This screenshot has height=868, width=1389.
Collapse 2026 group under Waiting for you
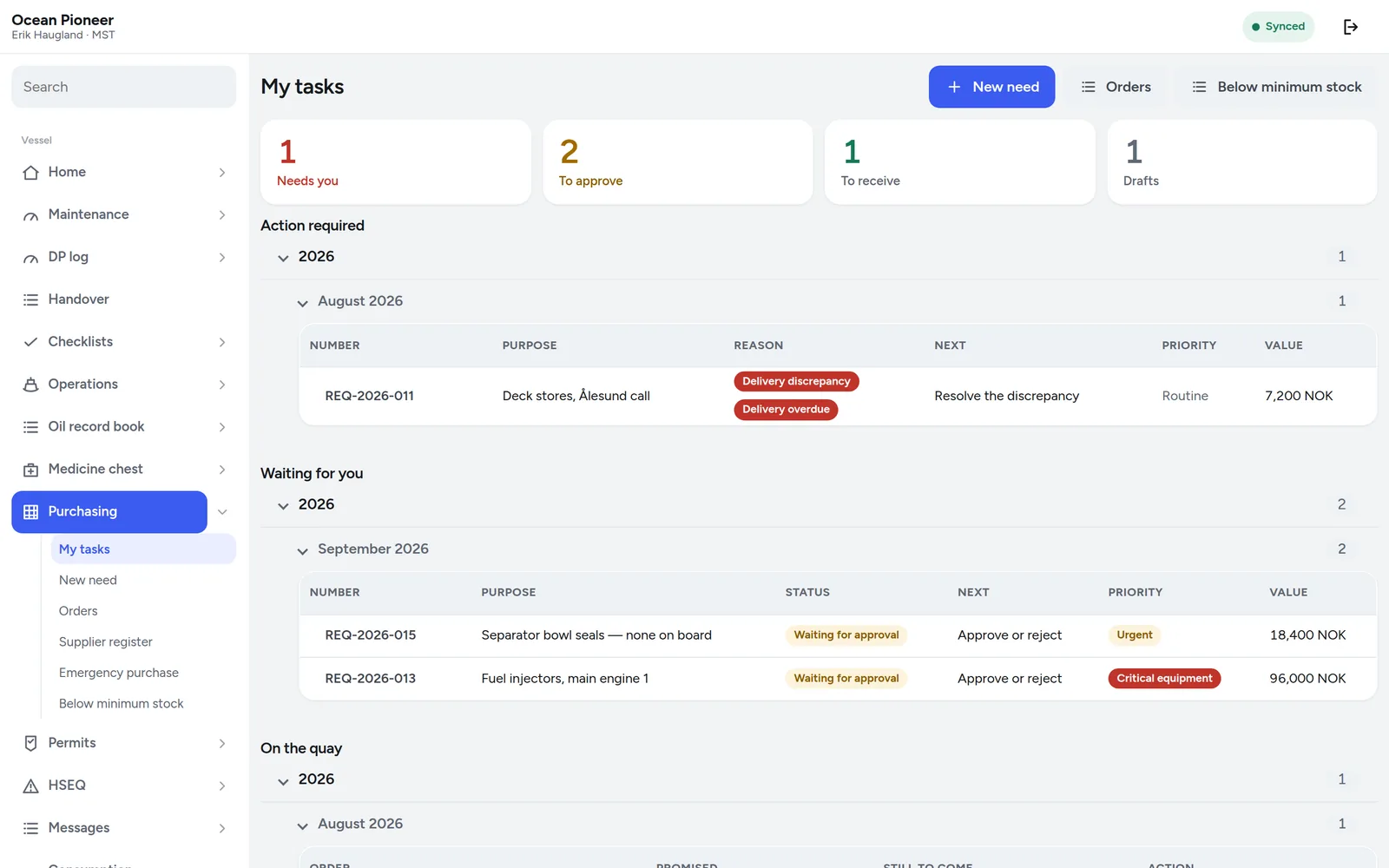pos(283,505)
